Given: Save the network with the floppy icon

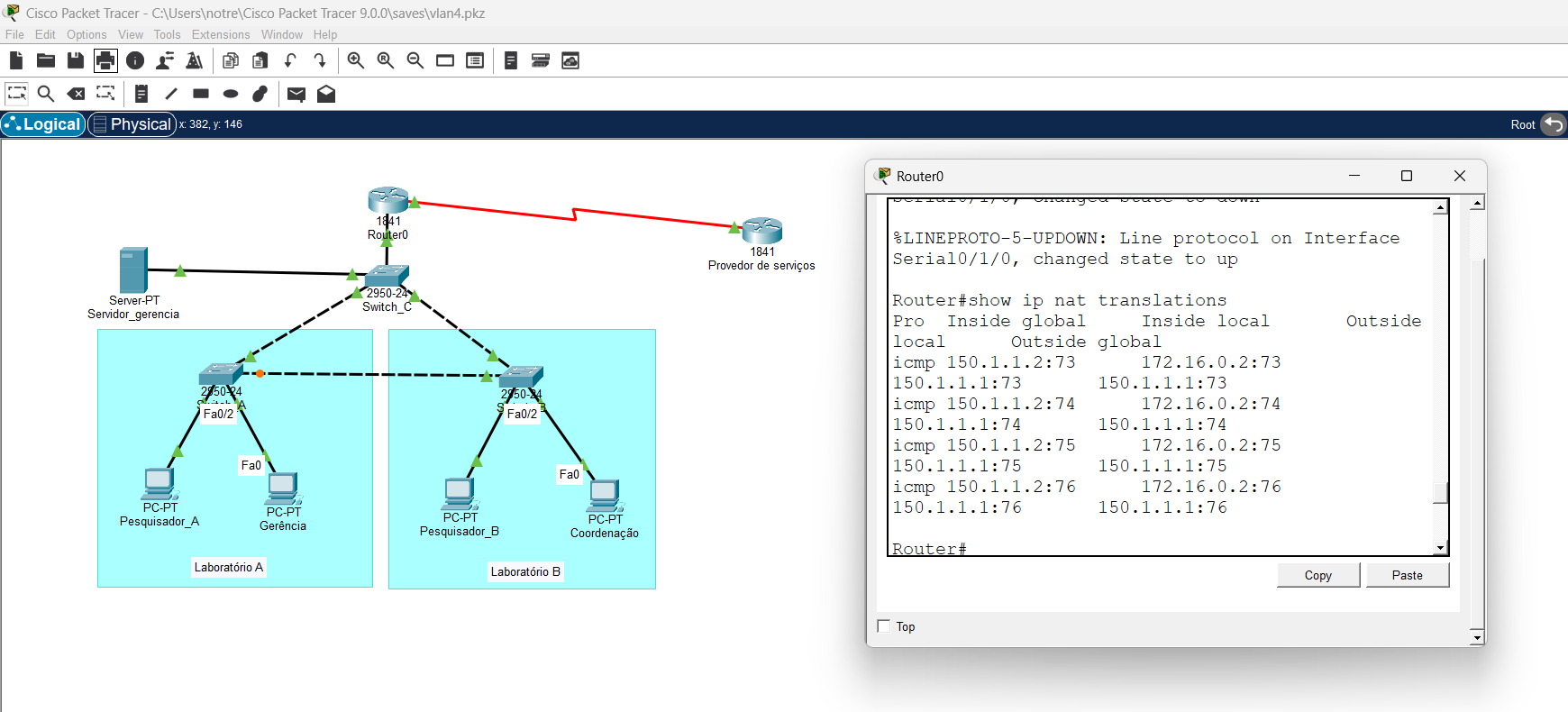Looking at the screenshot, I should point(76,60).
